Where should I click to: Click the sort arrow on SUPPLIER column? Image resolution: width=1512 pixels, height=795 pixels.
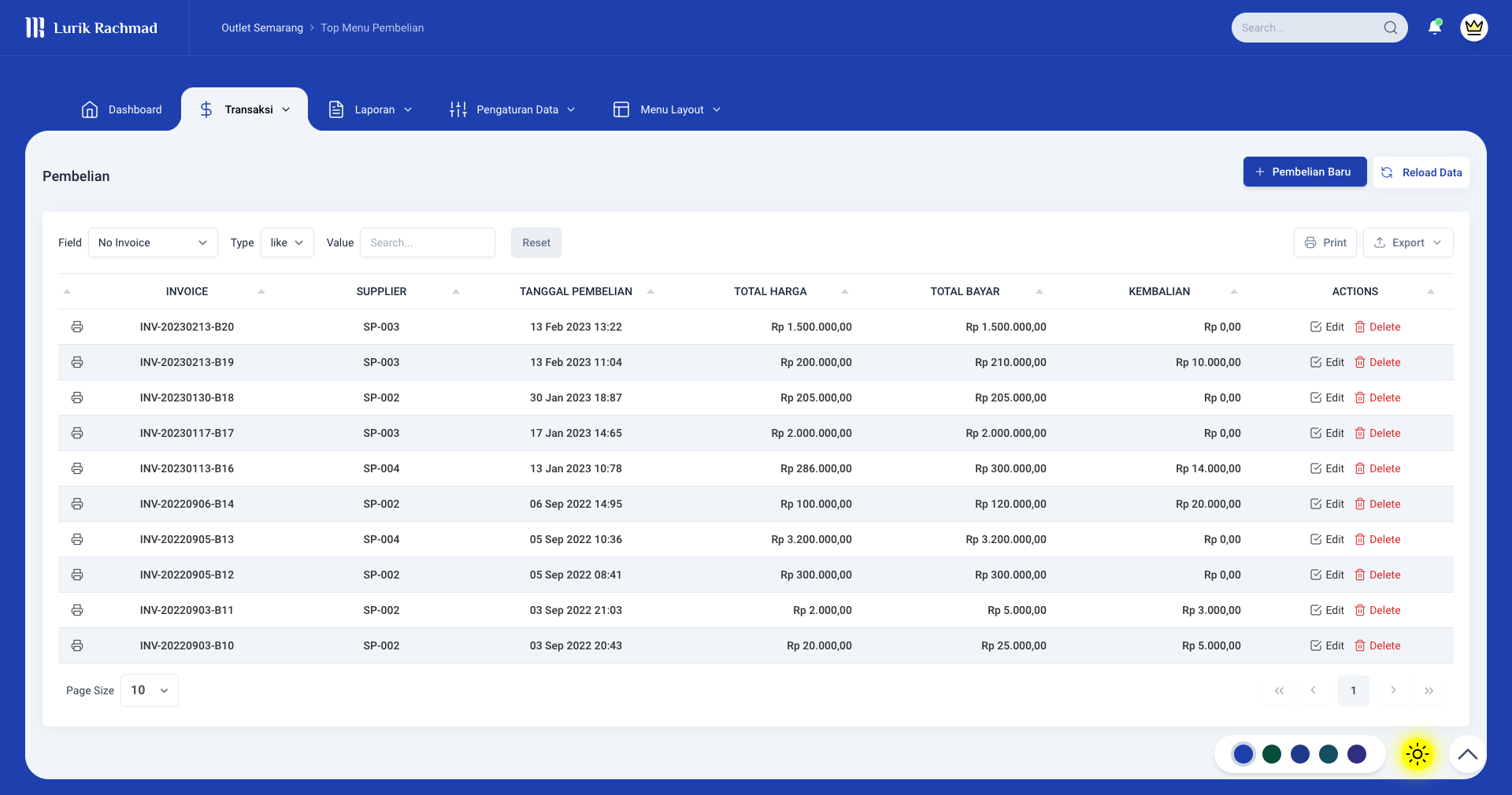[456, 291]
